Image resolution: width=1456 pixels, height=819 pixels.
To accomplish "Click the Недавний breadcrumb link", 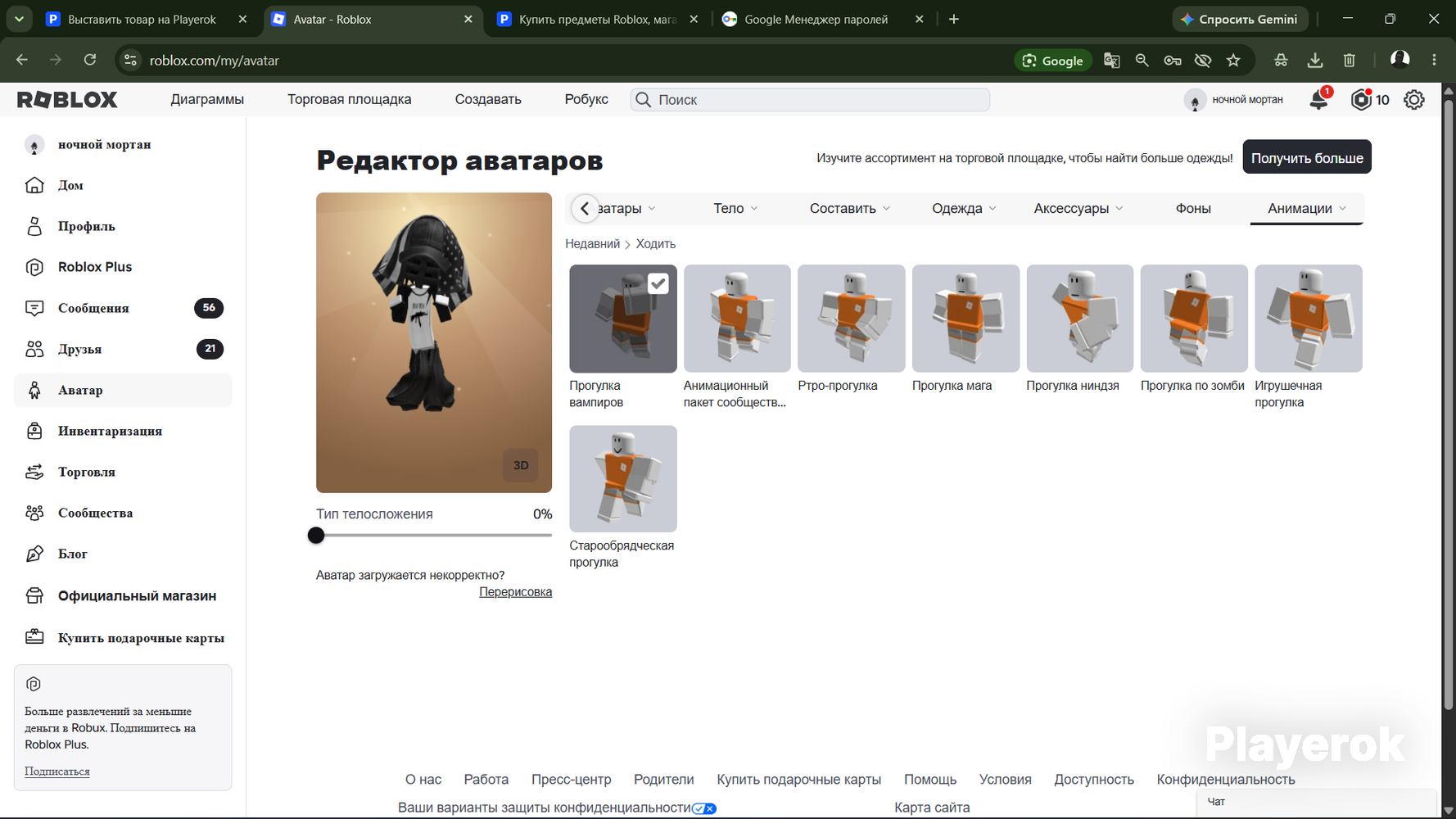I will (x=592, y=244).
